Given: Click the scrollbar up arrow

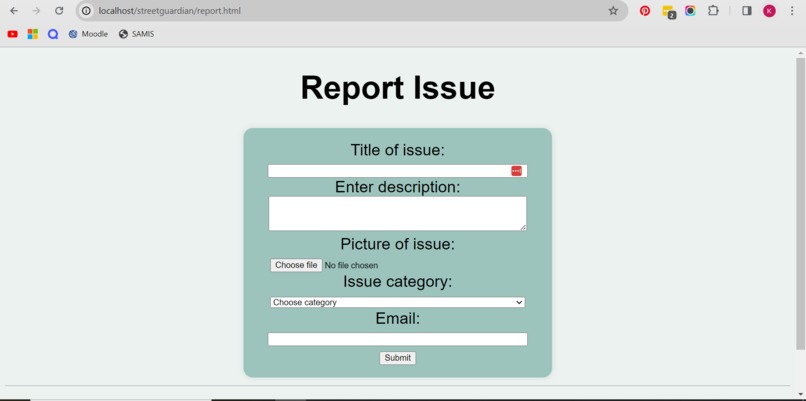Looking at the screenshot, I should pyautogui.click(x=800, y=53).
